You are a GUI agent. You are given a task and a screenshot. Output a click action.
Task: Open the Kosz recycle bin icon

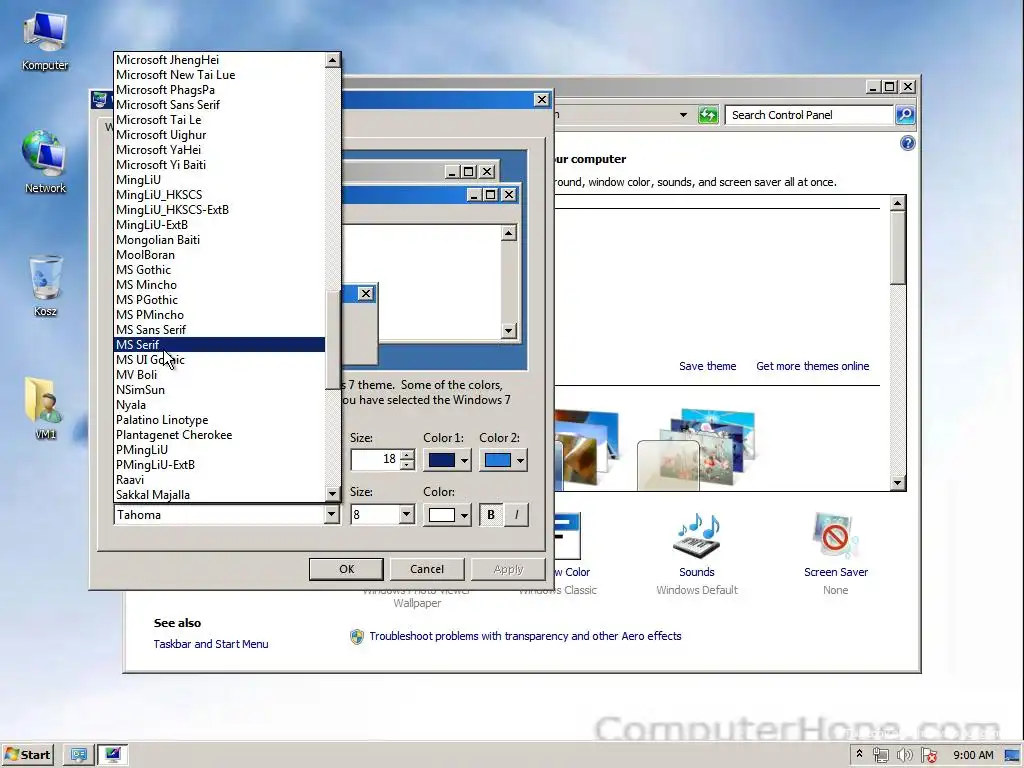[x=45, y=285]
